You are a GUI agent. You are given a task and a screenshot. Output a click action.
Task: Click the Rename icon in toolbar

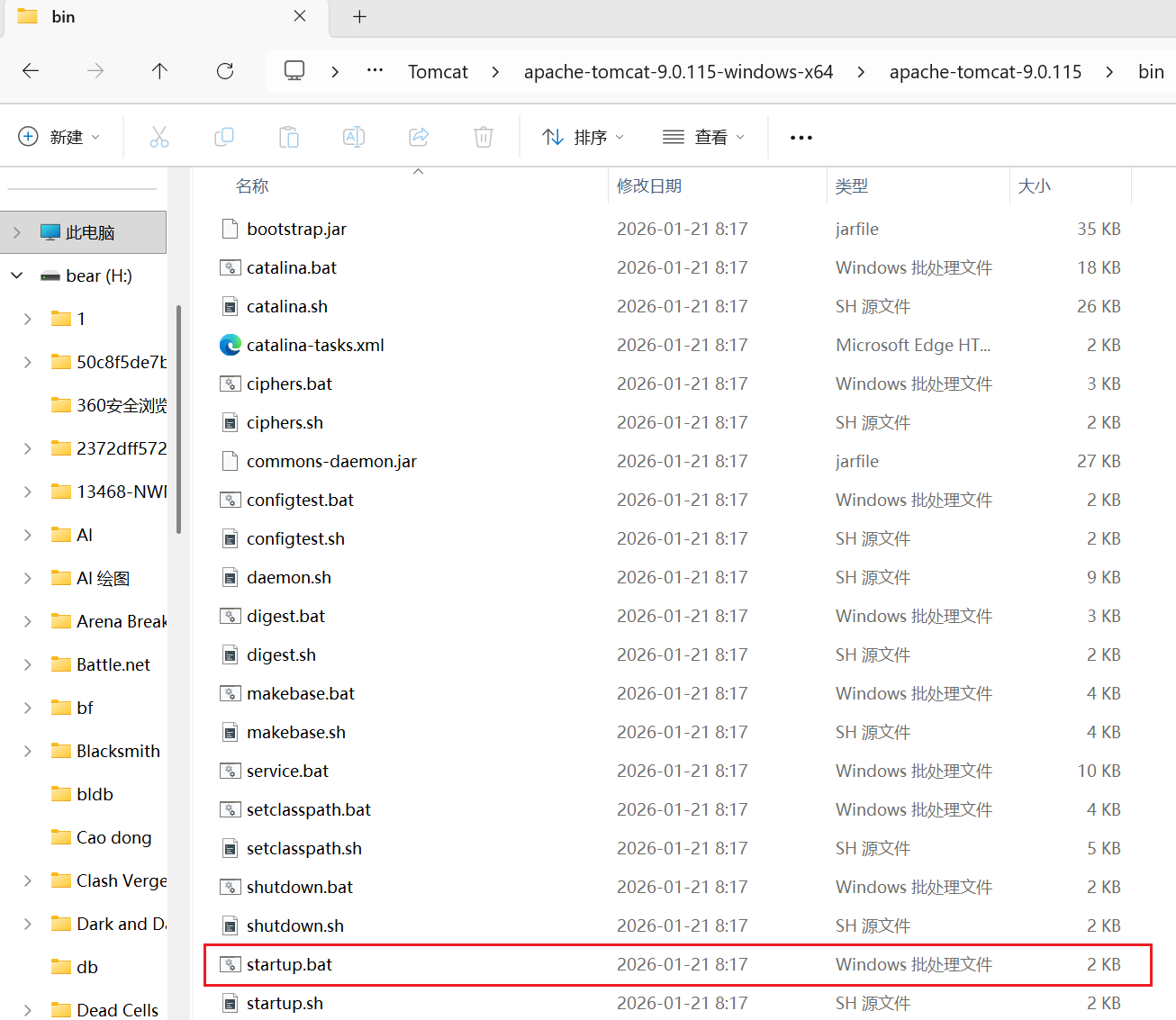tap(354, 137)
